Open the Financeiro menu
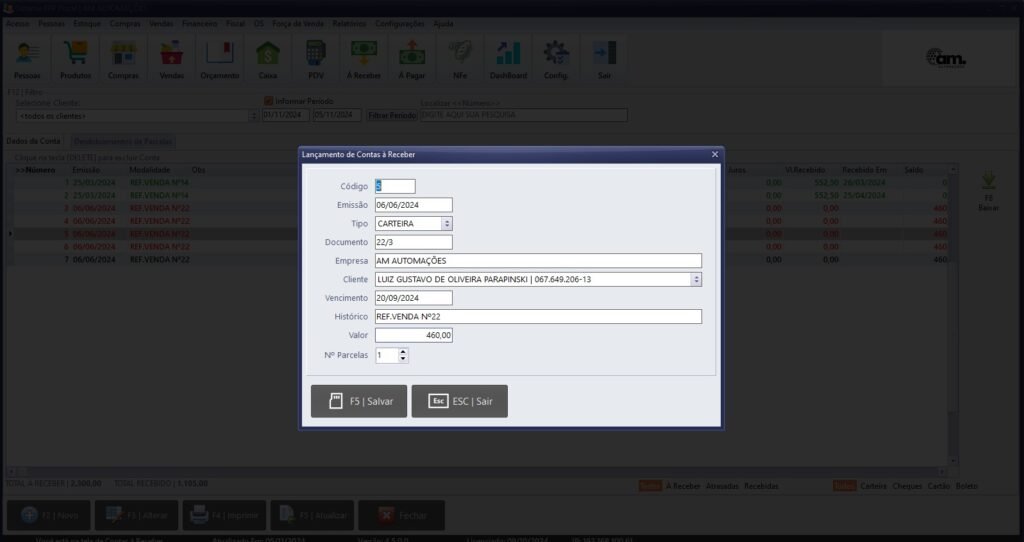Screen dimensions: 1024x542 click(199, 23)
